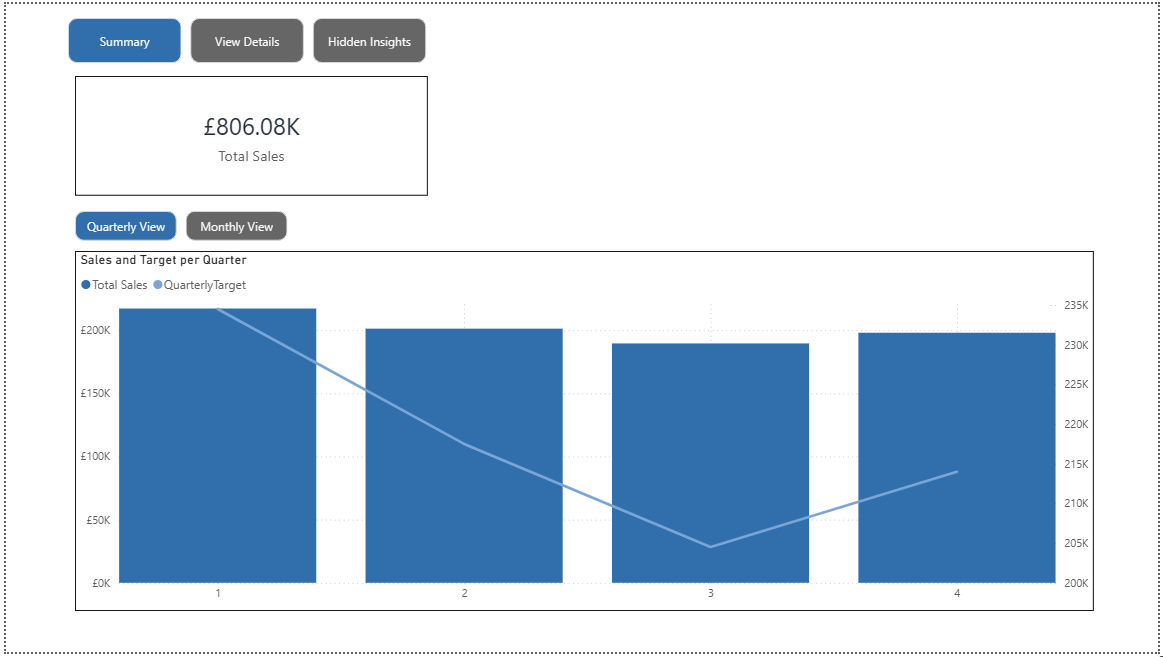The width and height of the screenshot is (1163, 657).
Task: Click the QuarterlyTarget legend color dot
Action: point(158,285)
